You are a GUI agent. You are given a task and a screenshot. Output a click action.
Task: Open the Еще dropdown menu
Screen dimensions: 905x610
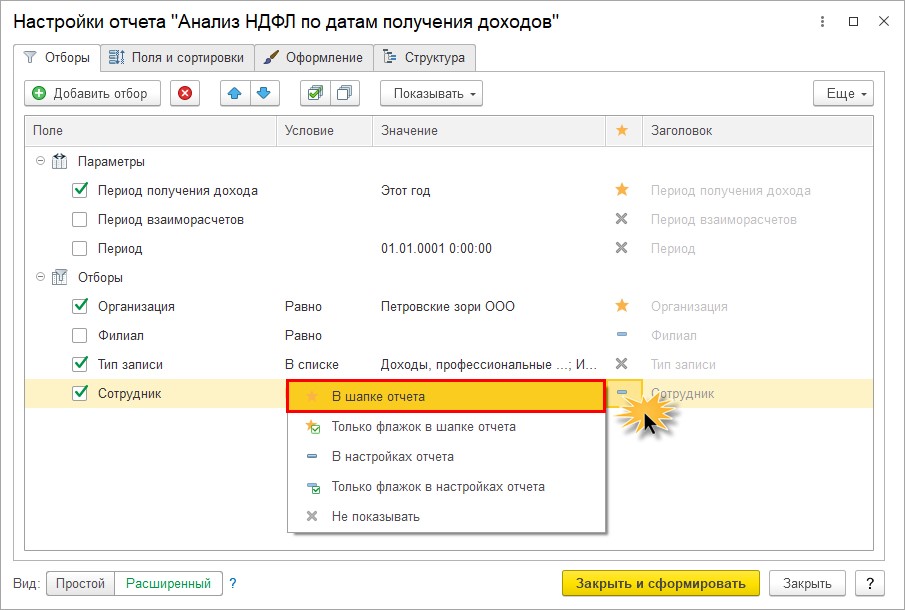point(843,93)
